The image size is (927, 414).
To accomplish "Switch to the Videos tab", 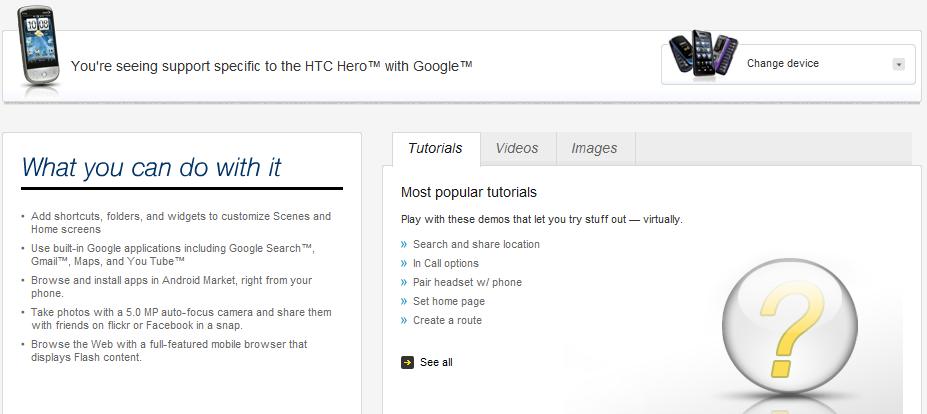I will [517, 148].
